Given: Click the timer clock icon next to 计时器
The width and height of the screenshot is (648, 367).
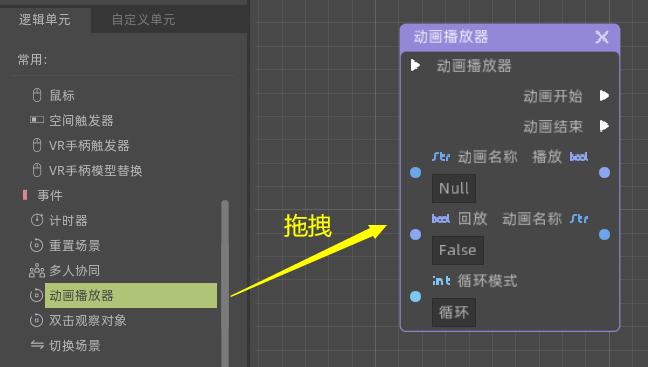Looking at the screenshot, I should (37, 220).
